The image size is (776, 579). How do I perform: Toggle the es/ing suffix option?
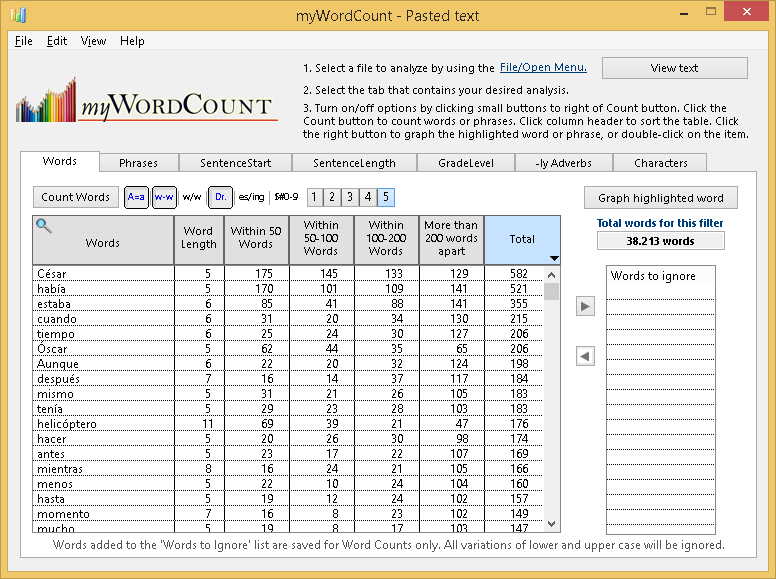click(x=252, y=198)
